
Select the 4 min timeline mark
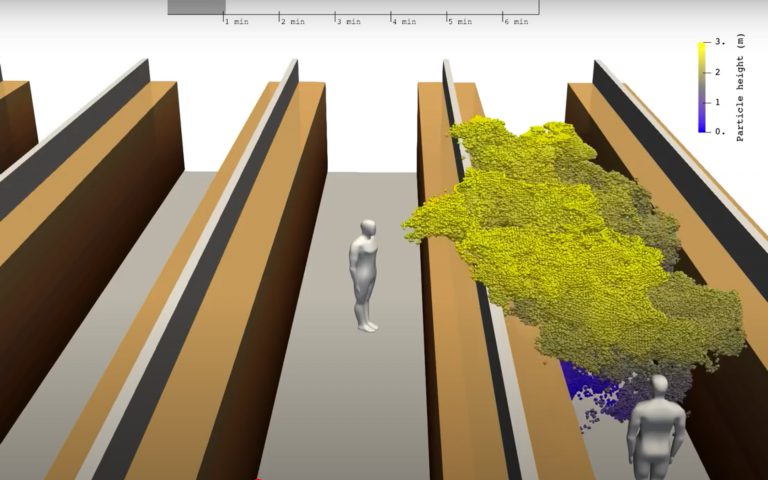pos(392,17)
